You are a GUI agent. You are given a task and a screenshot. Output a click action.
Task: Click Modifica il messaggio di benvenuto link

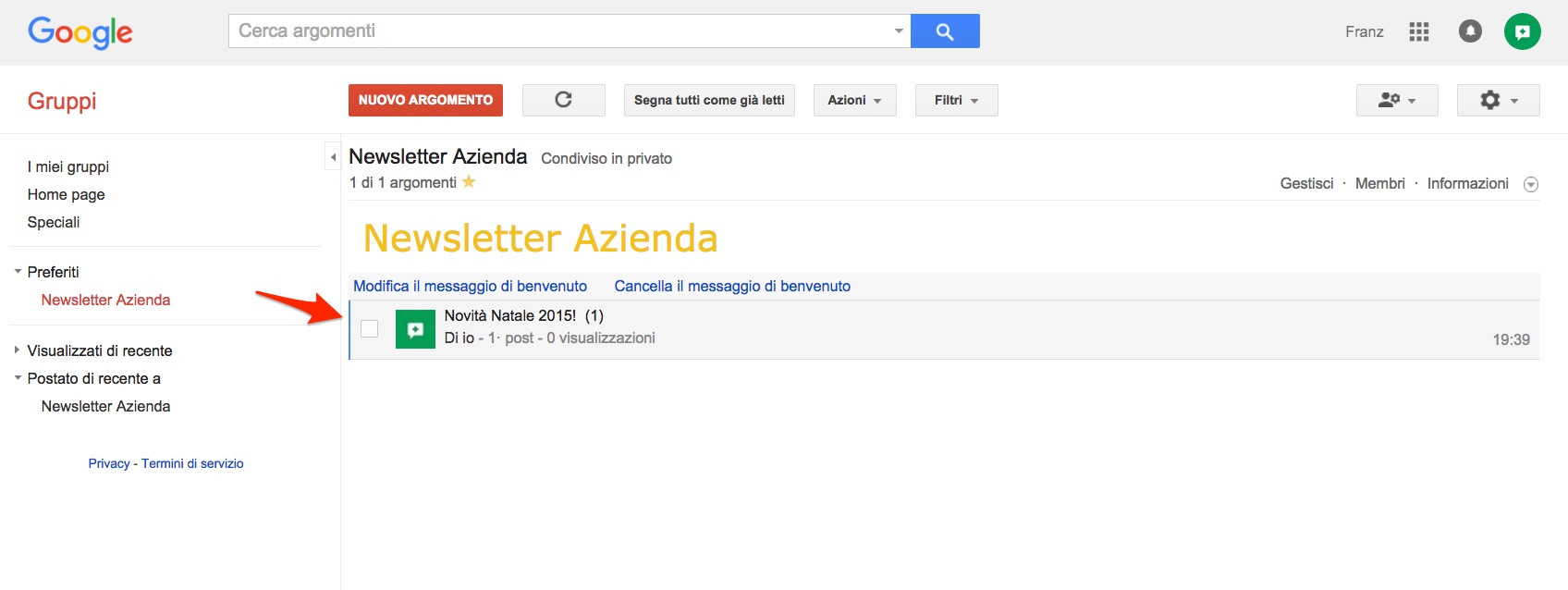coord(471,286)
